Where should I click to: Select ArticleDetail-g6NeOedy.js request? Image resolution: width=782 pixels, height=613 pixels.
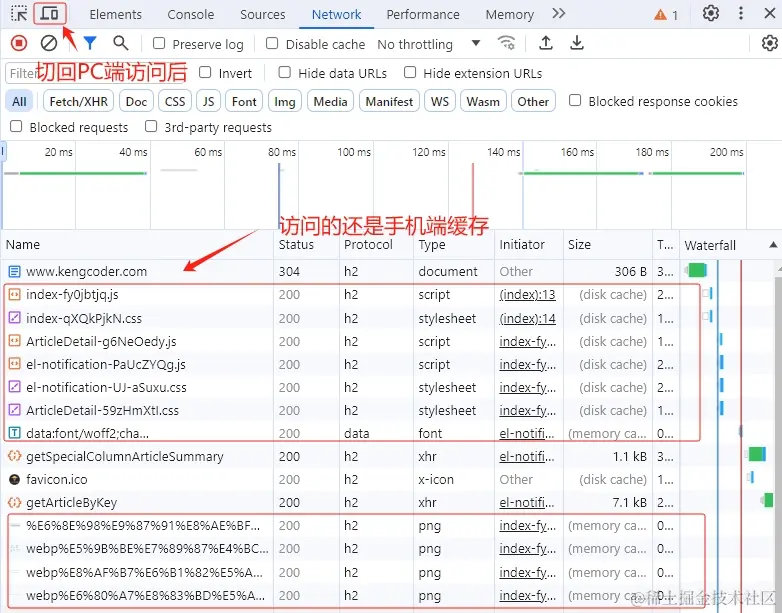101,342
